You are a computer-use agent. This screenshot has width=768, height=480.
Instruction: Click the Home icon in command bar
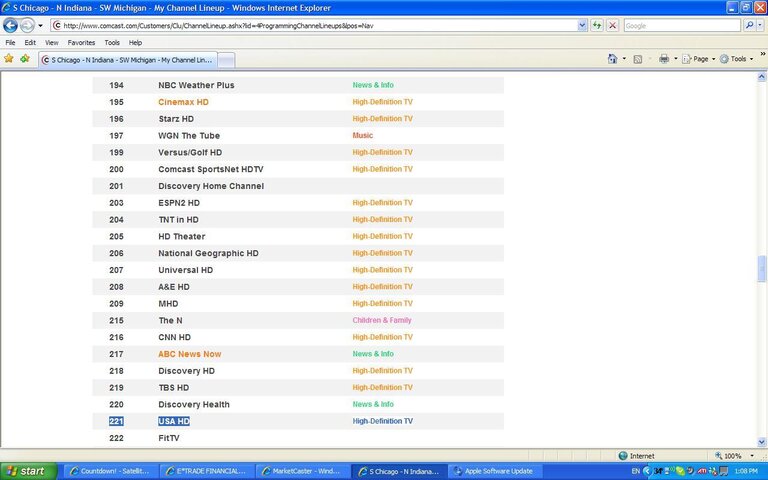[x=612, y=59]
